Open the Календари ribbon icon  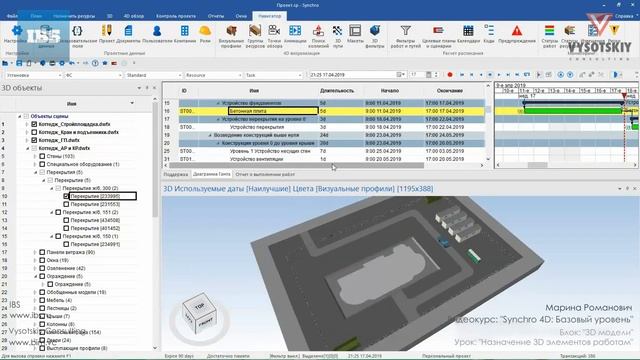pos(468,31)
